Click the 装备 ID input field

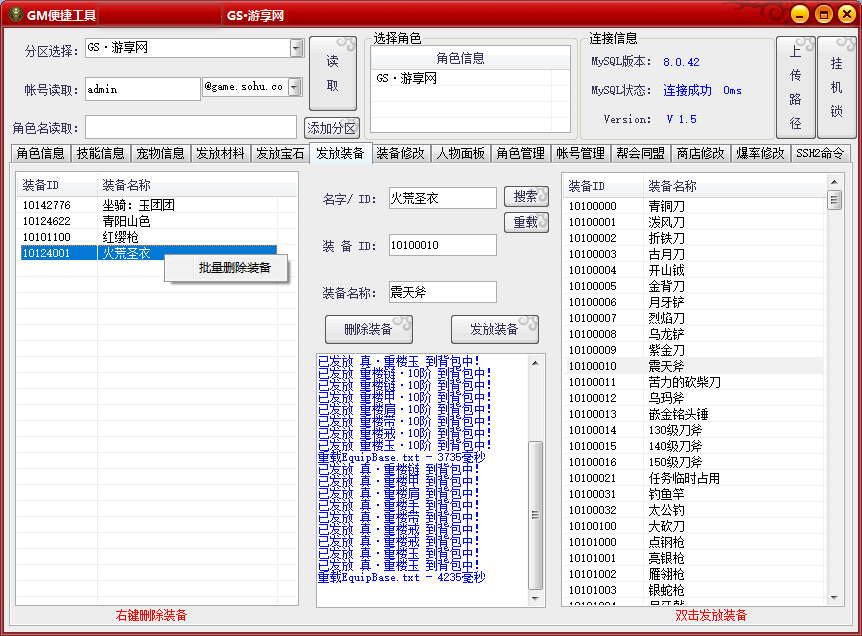[442, 245]
